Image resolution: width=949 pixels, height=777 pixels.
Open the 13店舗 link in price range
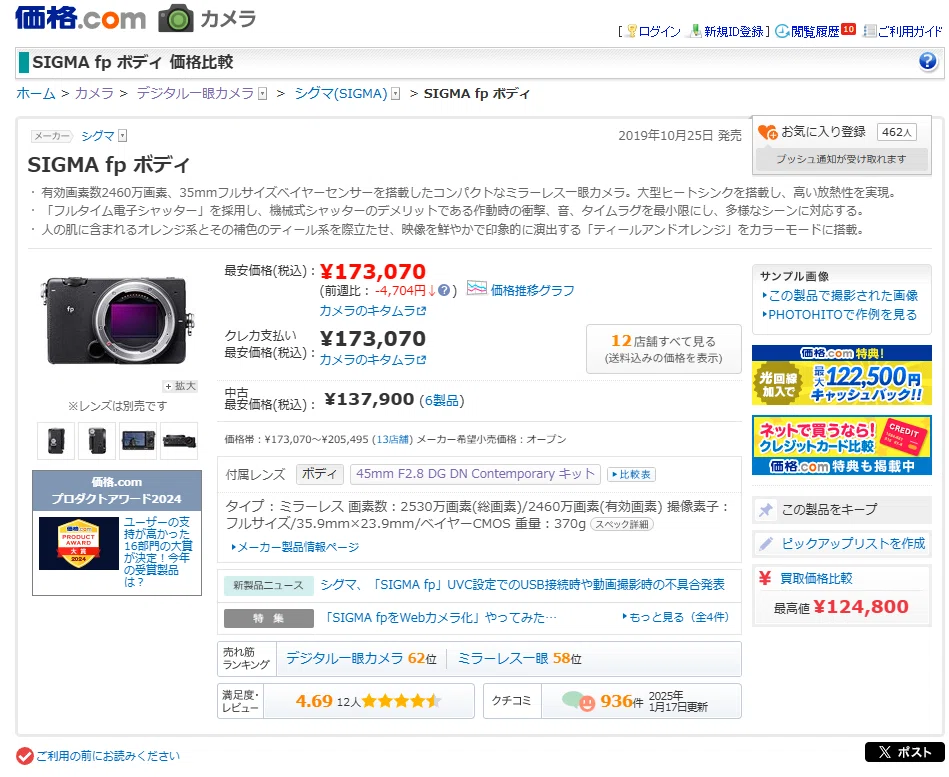pyautogui.click(x=393, y=439)
